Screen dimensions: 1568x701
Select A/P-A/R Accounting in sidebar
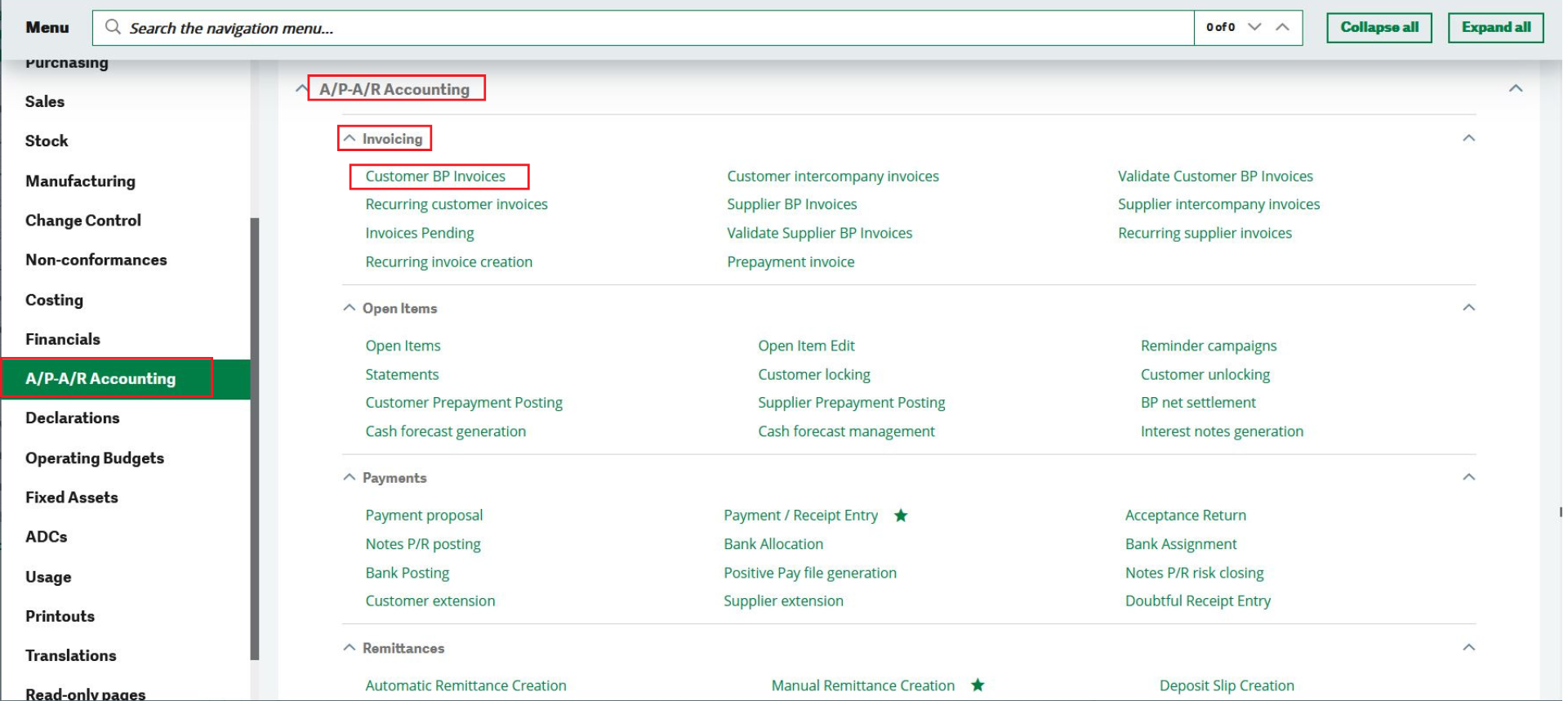pos(100,378)
